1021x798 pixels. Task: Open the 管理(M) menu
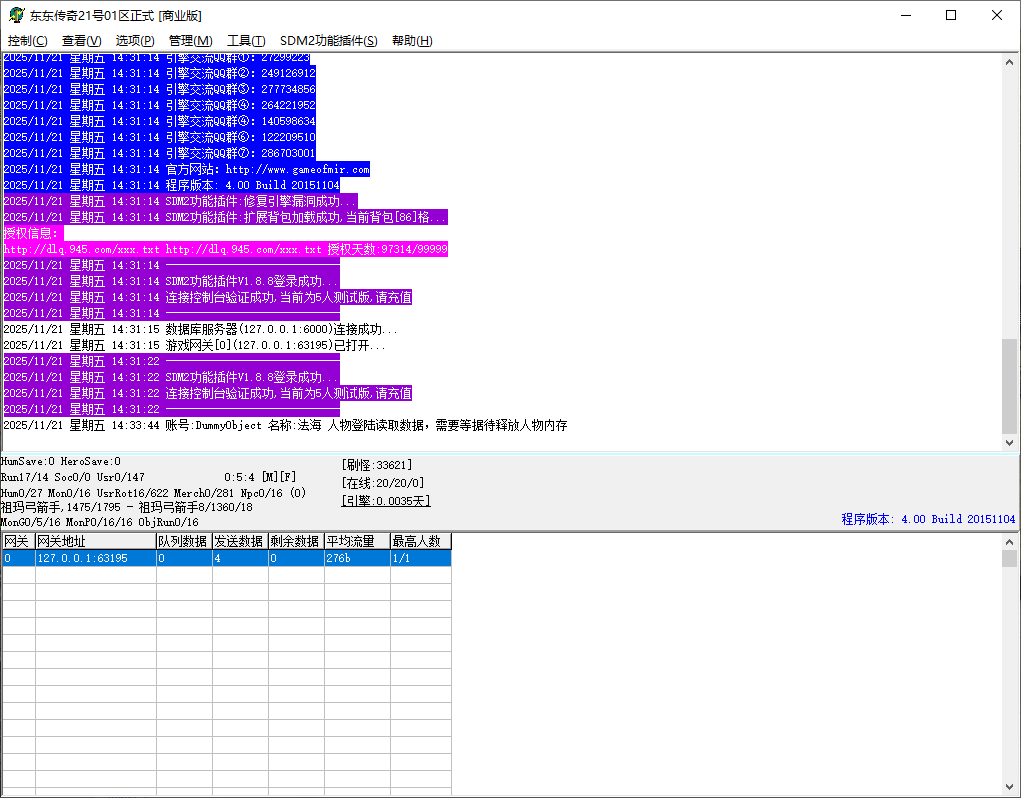pos(190,41)
